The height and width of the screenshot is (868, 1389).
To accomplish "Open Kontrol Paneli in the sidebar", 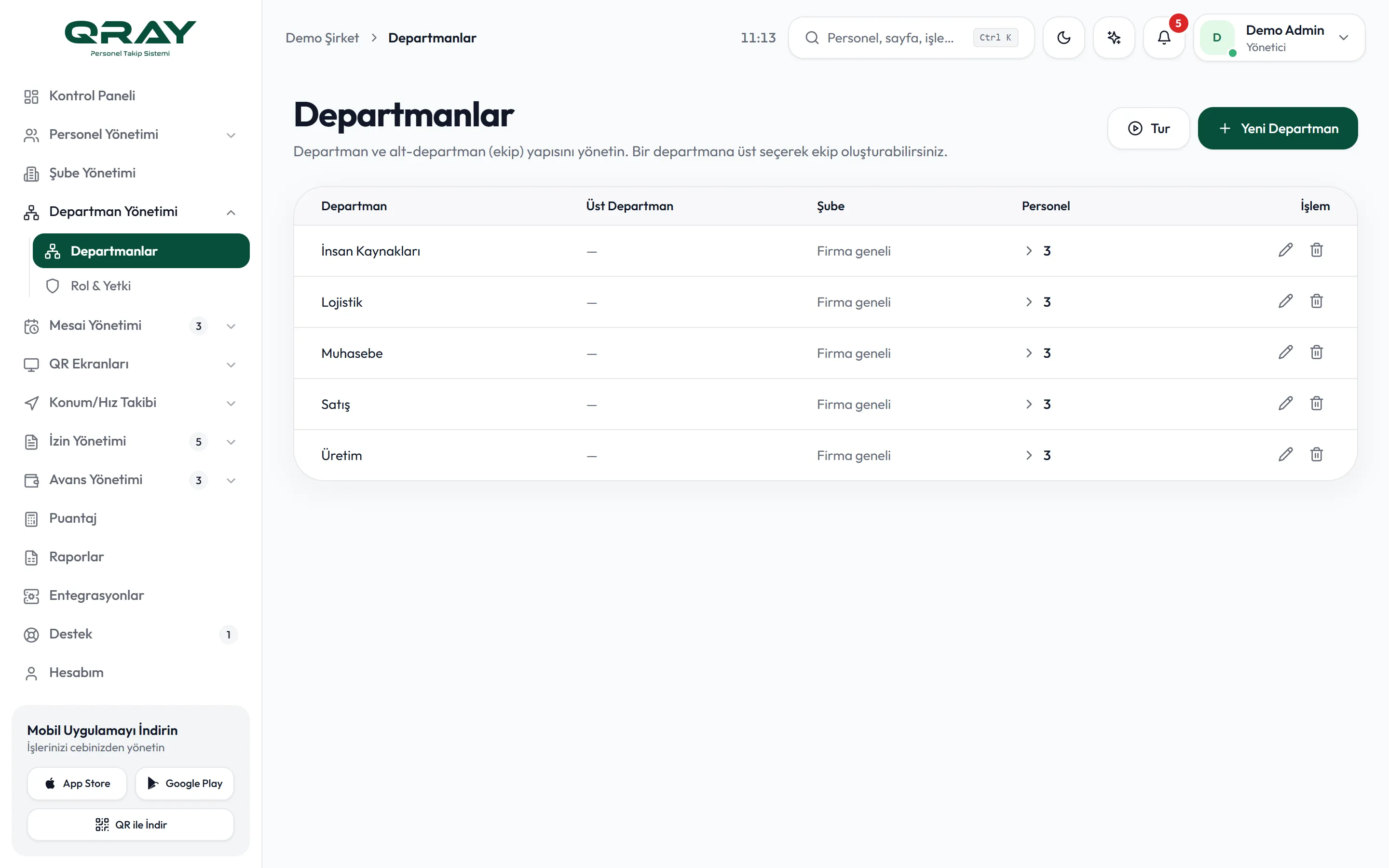I will pyautogui.click(x=130, y=96).
